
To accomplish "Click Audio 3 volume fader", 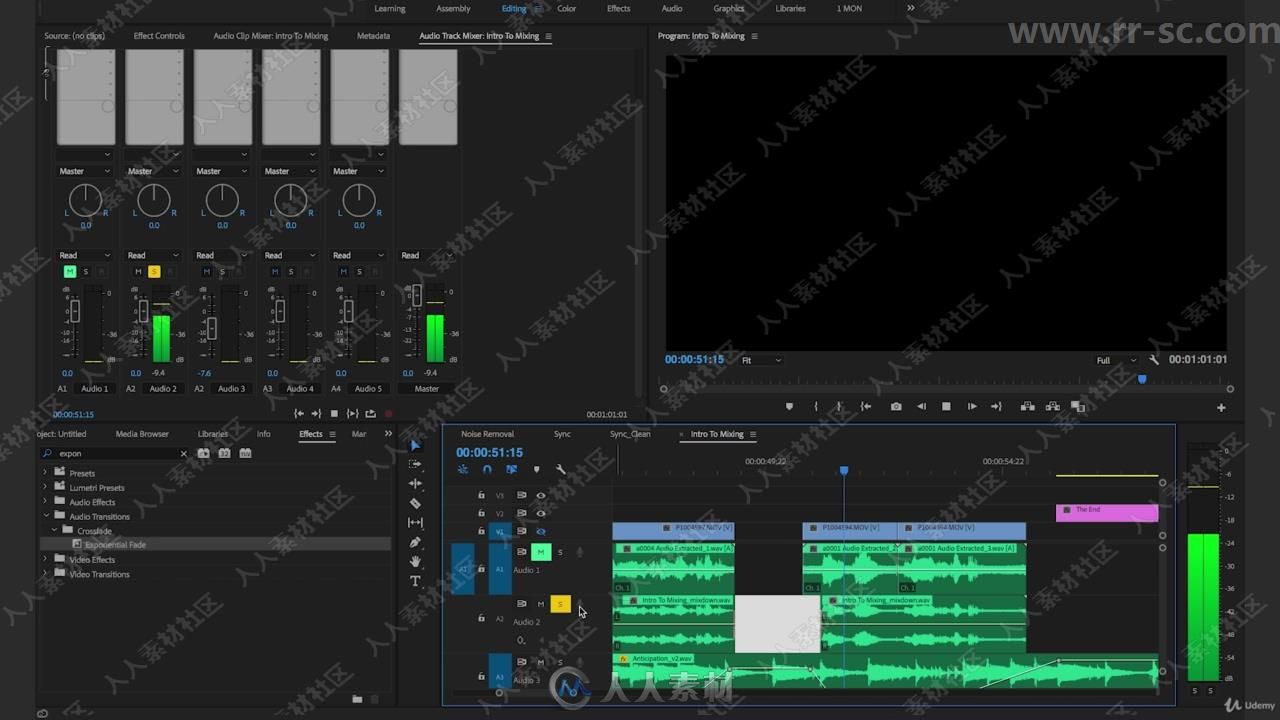I will (211, 327).
